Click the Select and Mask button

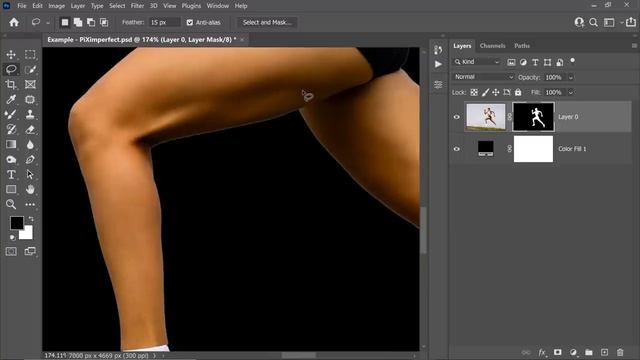(x=267, y=22)
